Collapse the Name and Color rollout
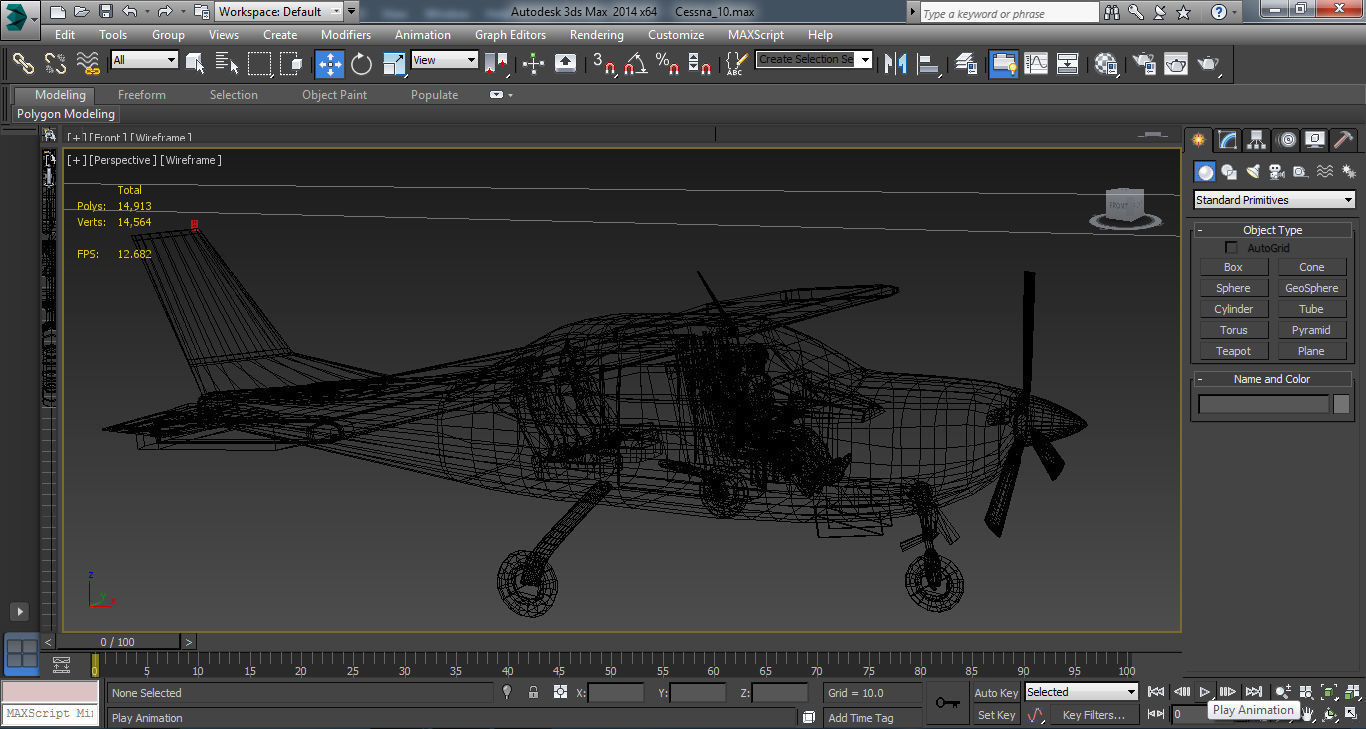This screenshot has width=1366, height=729. (1272, 379)
